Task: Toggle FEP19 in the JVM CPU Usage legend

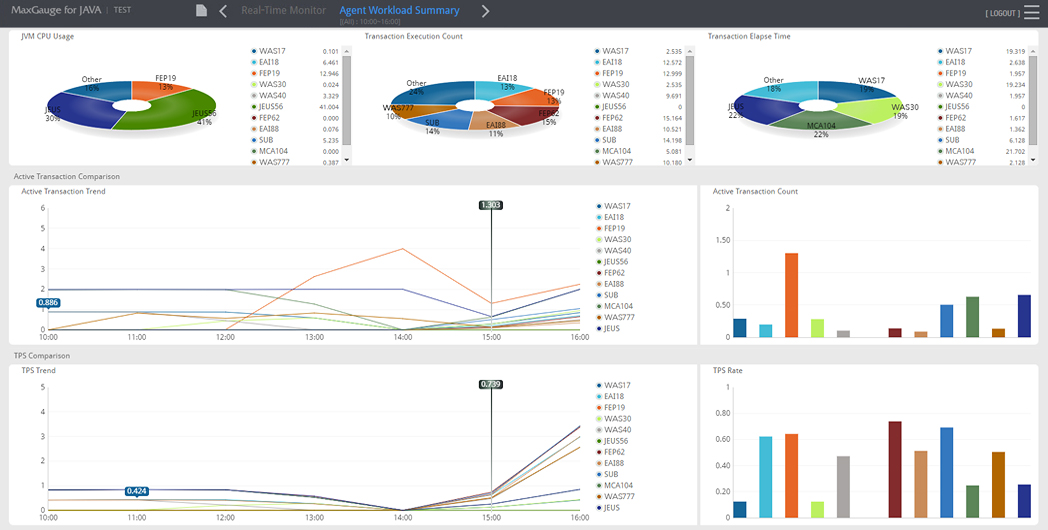Action: pyautogui.click(x=269, y=74)
